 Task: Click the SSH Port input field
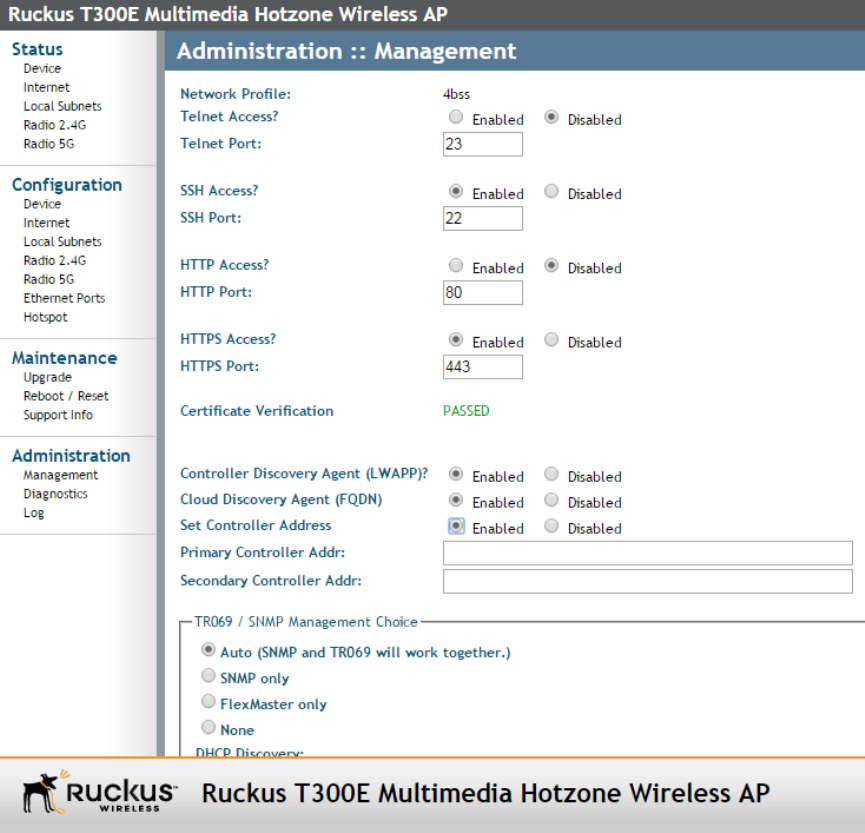pos(483,218)
